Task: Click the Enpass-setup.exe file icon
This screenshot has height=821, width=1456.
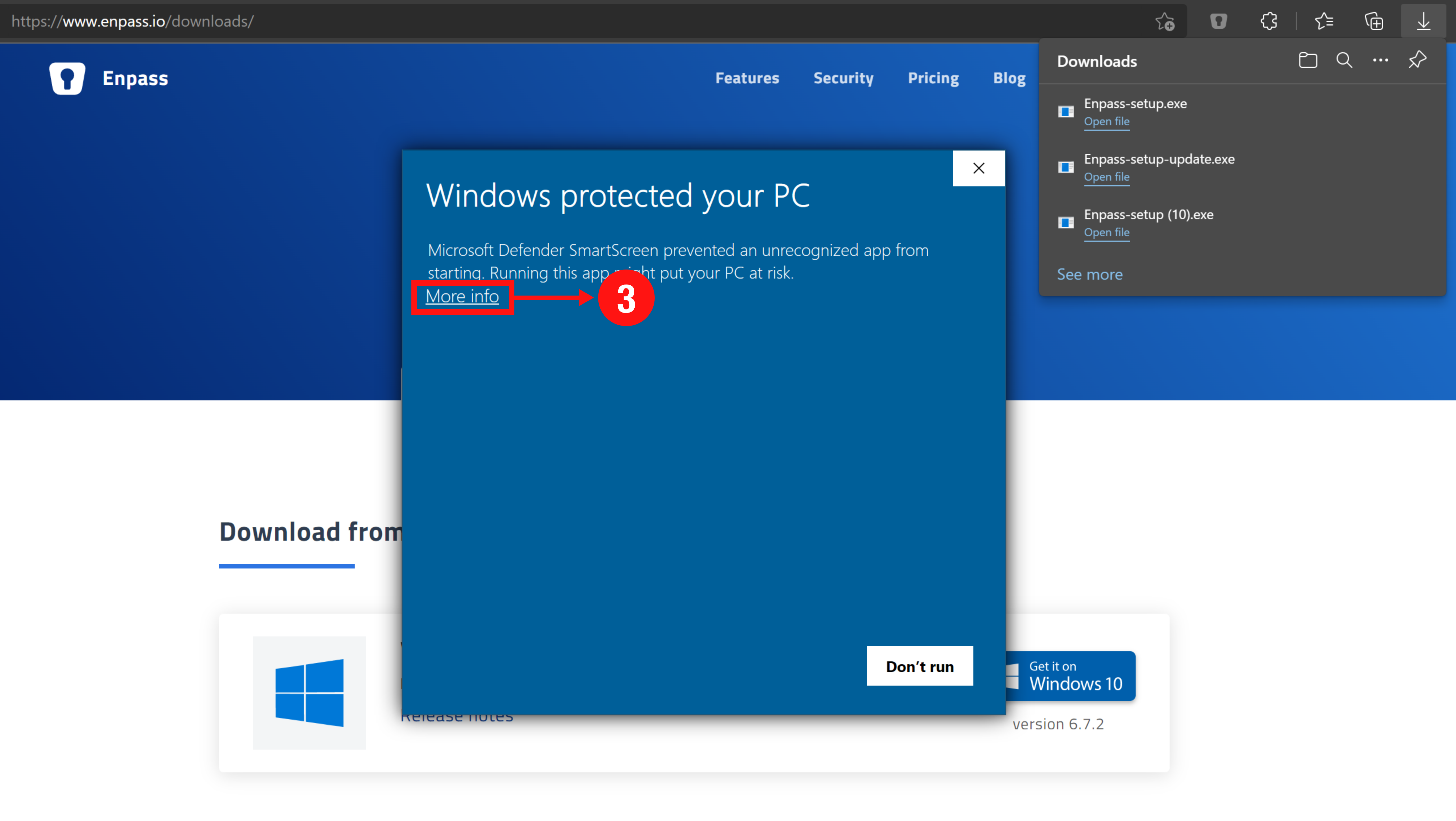Action: pyautogui.click(x=1066, y=112)
